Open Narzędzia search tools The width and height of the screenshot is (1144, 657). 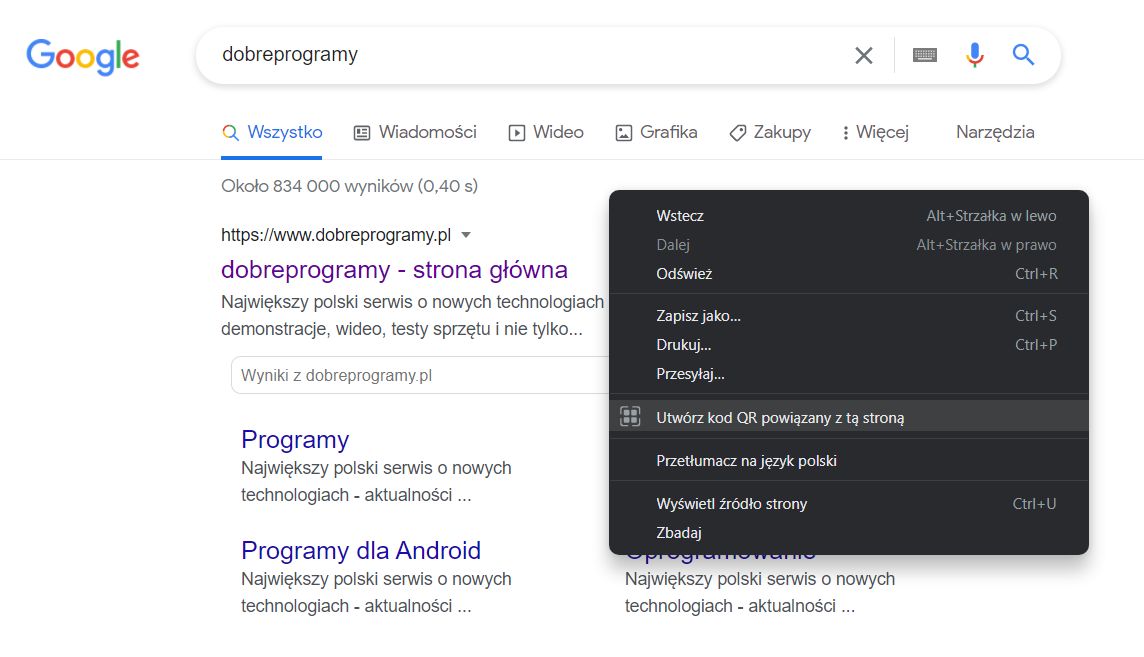(x=995, y=132)
